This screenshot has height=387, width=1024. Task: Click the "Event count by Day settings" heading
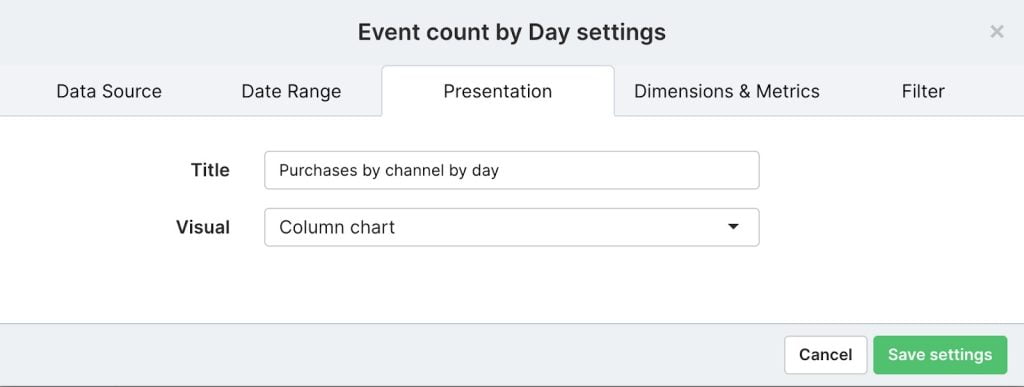[512, 32]
